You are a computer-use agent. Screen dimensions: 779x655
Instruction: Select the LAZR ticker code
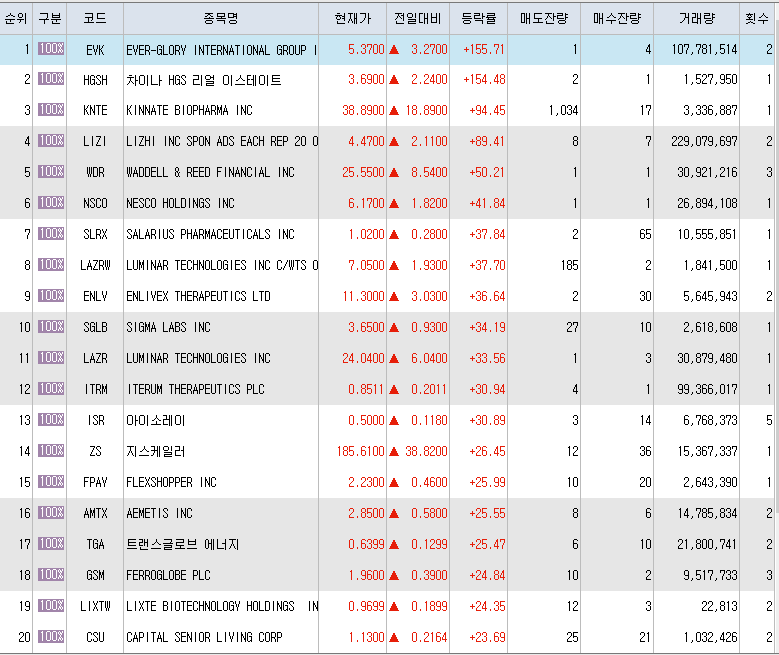coord(95,358)
